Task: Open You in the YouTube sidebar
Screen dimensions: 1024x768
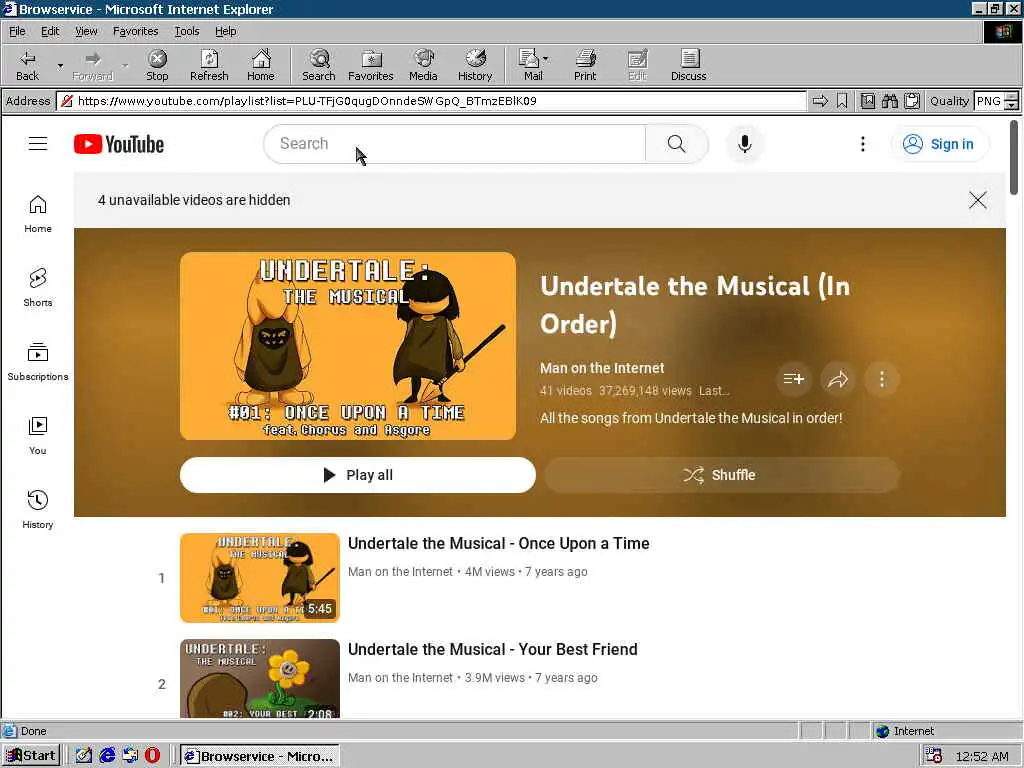Action: (38, 436)
